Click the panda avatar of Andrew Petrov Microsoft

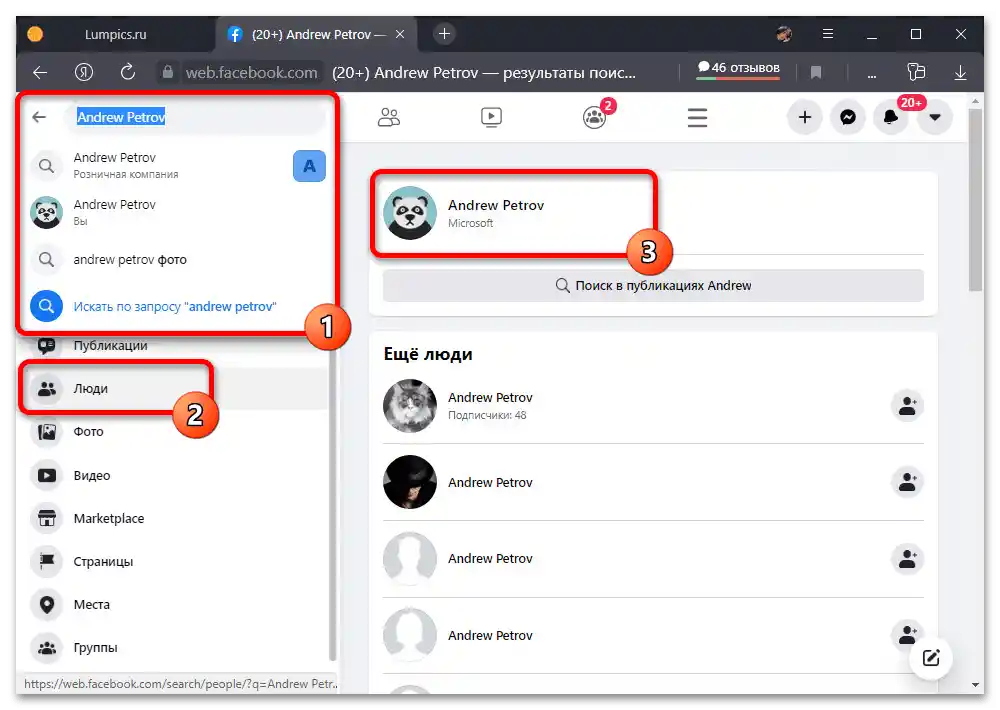[409, 212]
